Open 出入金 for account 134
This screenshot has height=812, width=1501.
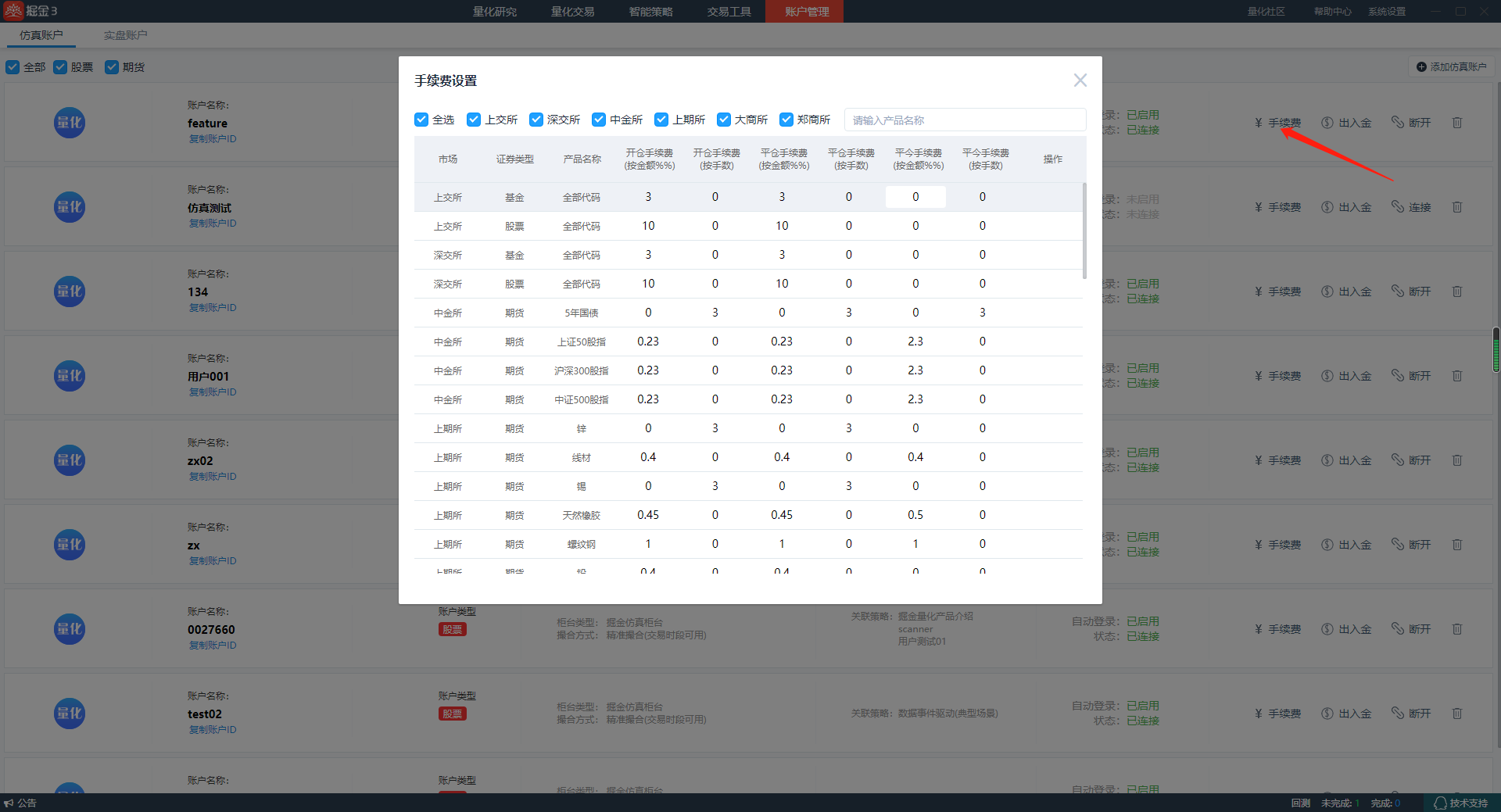click(x=1346, y=292)
